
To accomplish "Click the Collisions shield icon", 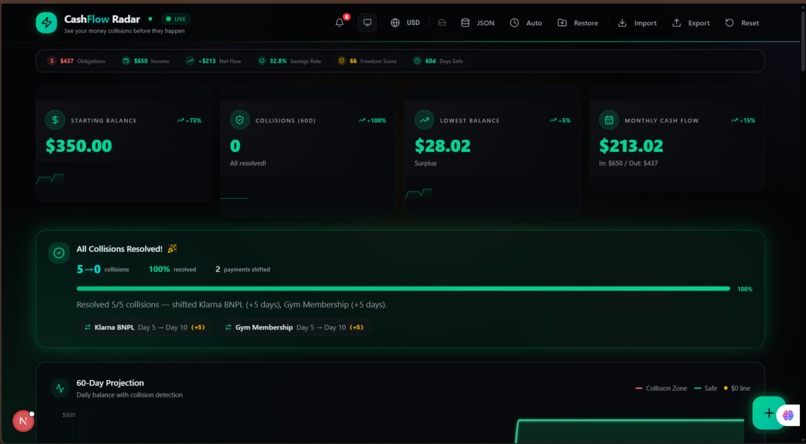I will 240,120.
